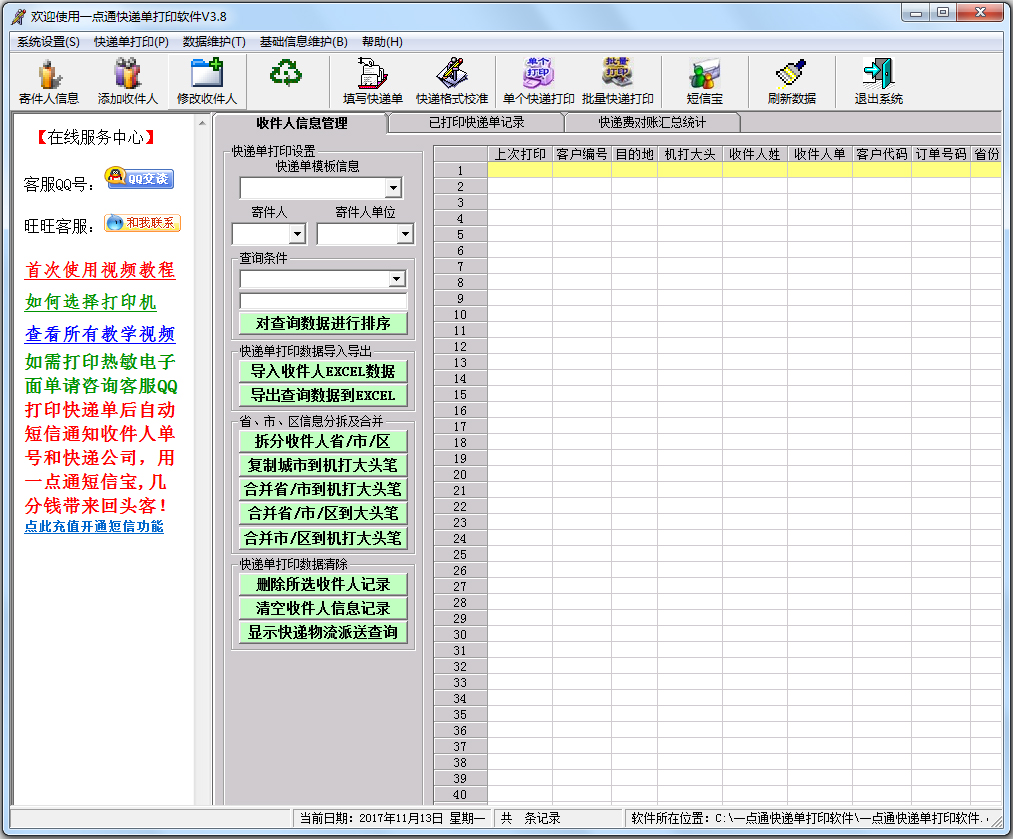1013x839 pixels.
Task: Expand the 寄件人 sender dropdown
Action: pyautogui.click(x=297, y=234)
